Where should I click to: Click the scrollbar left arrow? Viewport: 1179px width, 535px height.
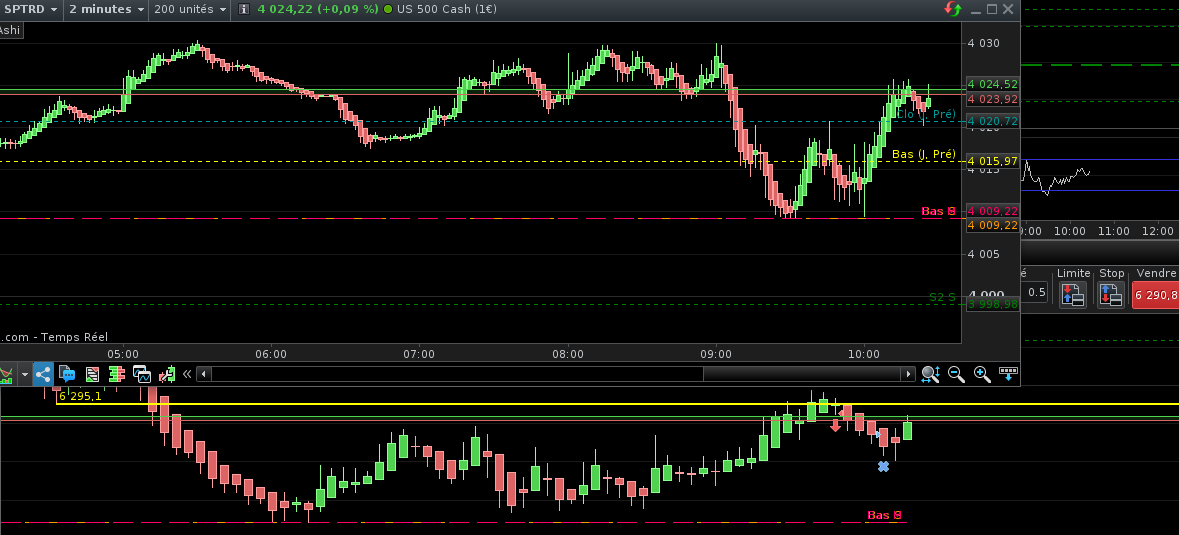point(204,373)
